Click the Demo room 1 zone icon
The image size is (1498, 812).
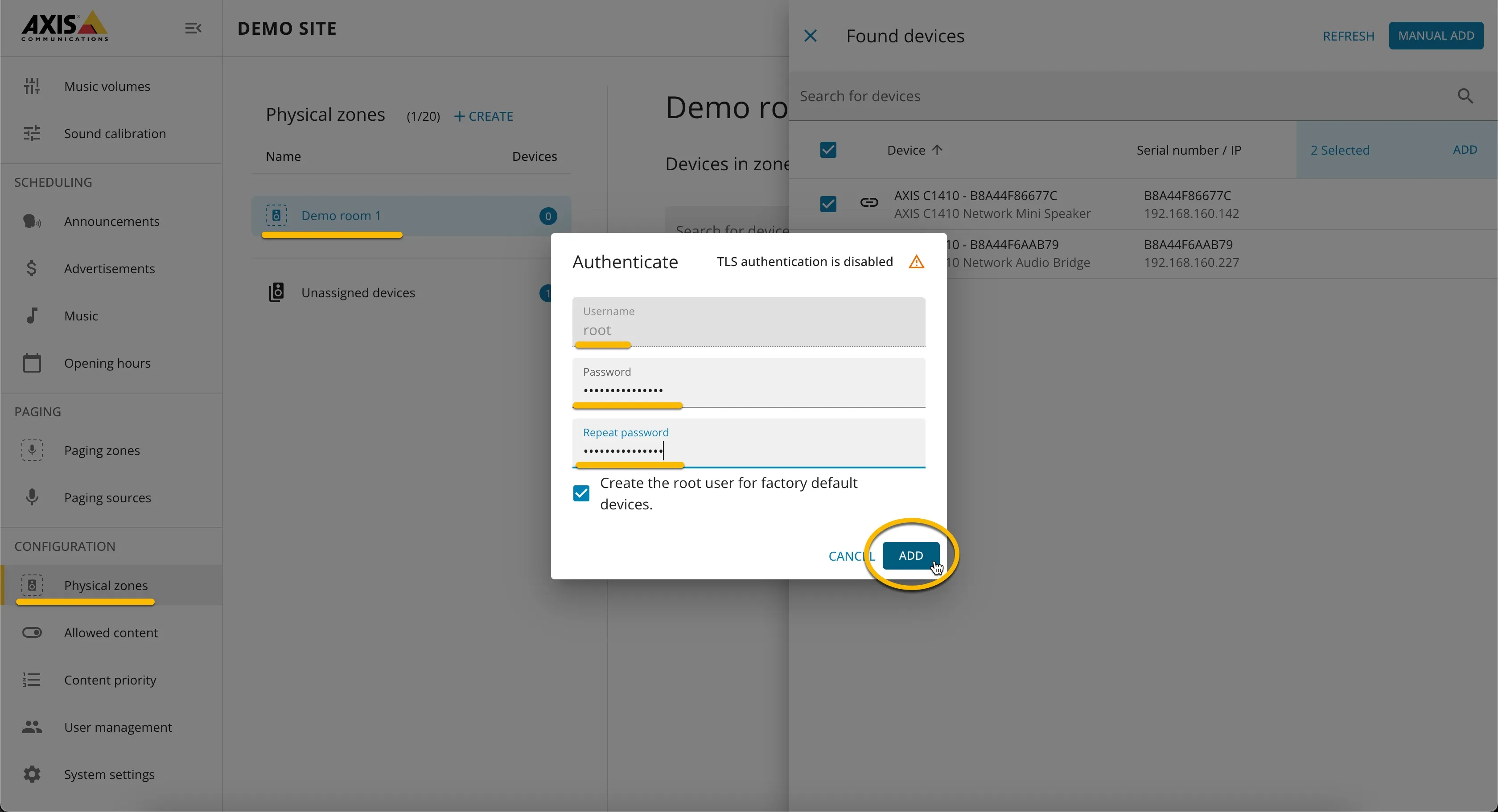(x=276, y=215)
